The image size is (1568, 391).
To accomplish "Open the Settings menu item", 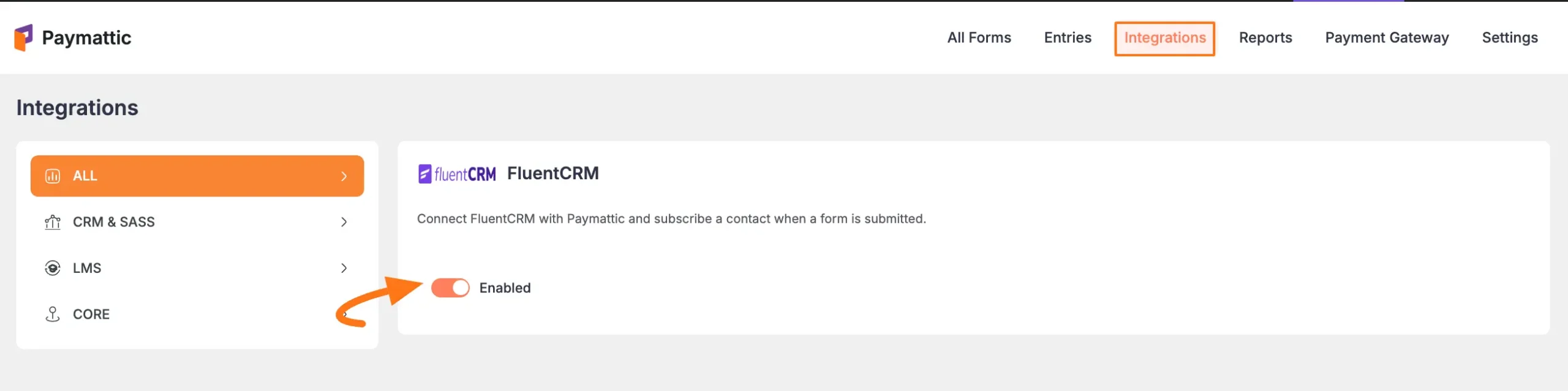I will pyautogui.click(x=1510, y=37).
